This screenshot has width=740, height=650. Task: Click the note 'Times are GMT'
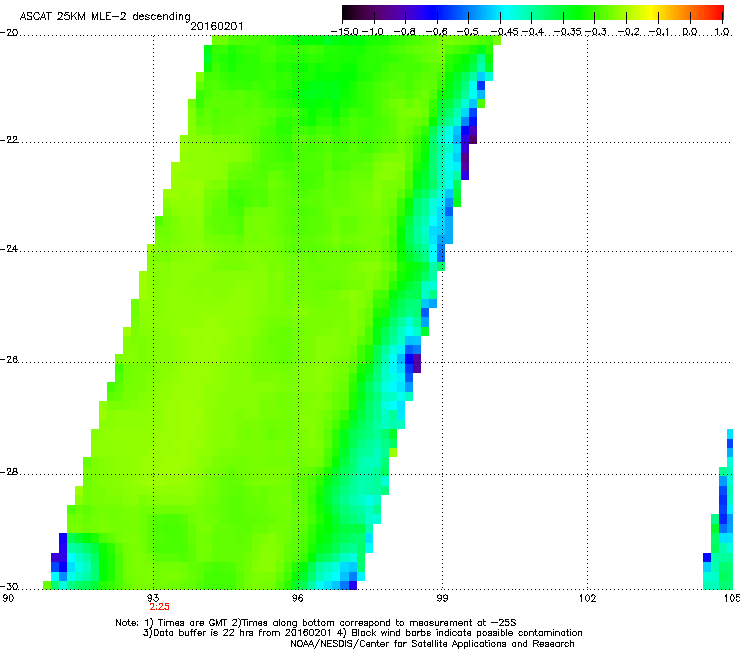(x=193, y=623)
